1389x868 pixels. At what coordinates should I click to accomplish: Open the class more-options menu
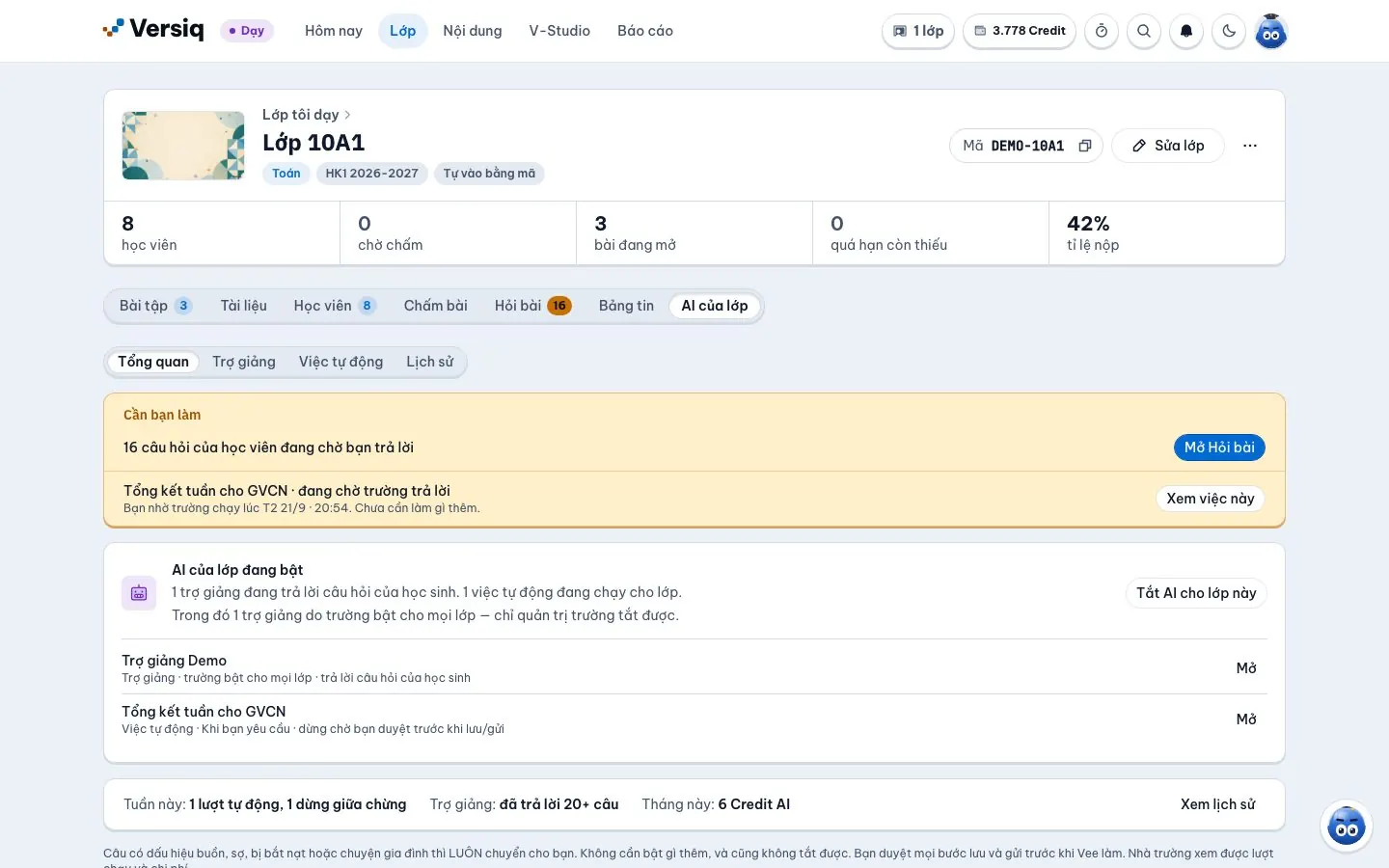1250,146
